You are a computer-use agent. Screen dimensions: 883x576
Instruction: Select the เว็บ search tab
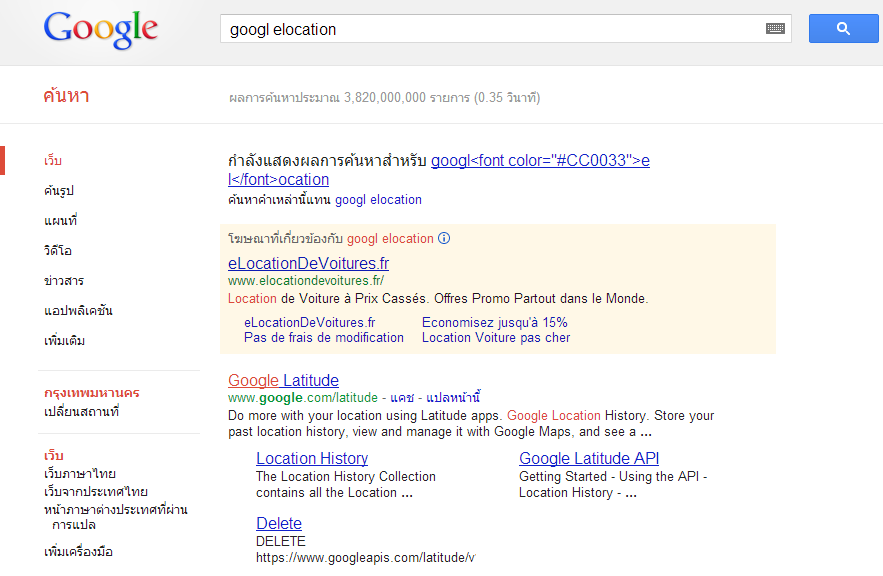point(53,161)
